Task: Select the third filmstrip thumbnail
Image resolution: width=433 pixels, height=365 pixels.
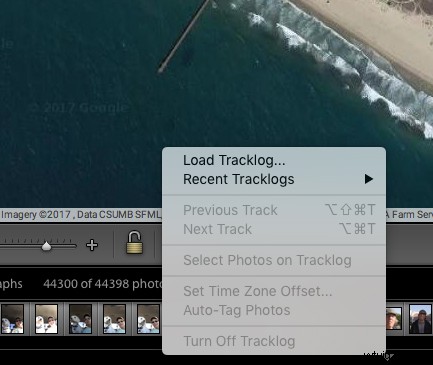Action: pyautogui.click(x=80, y=319)
